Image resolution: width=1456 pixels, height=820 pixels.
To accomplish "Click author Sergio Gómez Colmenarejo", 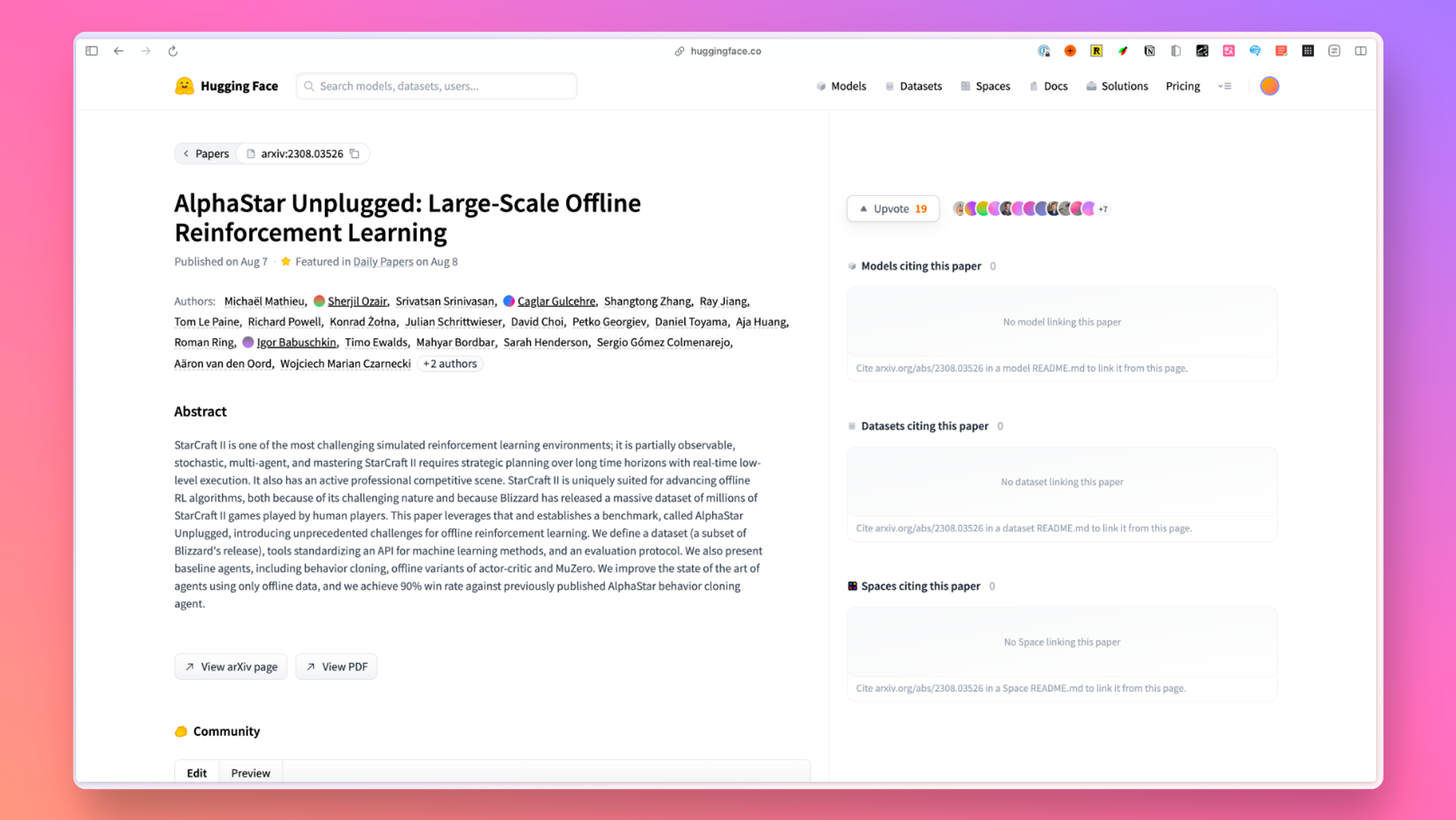I will pos(663,342).
